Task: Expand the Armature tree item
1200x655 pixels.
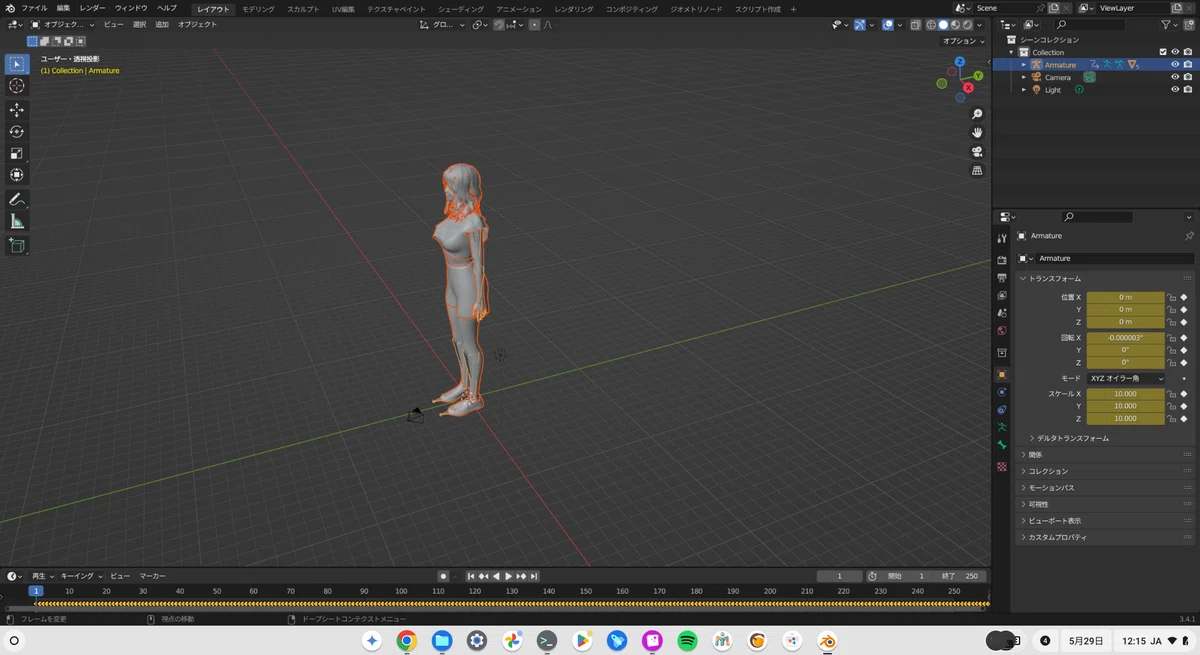Action: 1023,65
